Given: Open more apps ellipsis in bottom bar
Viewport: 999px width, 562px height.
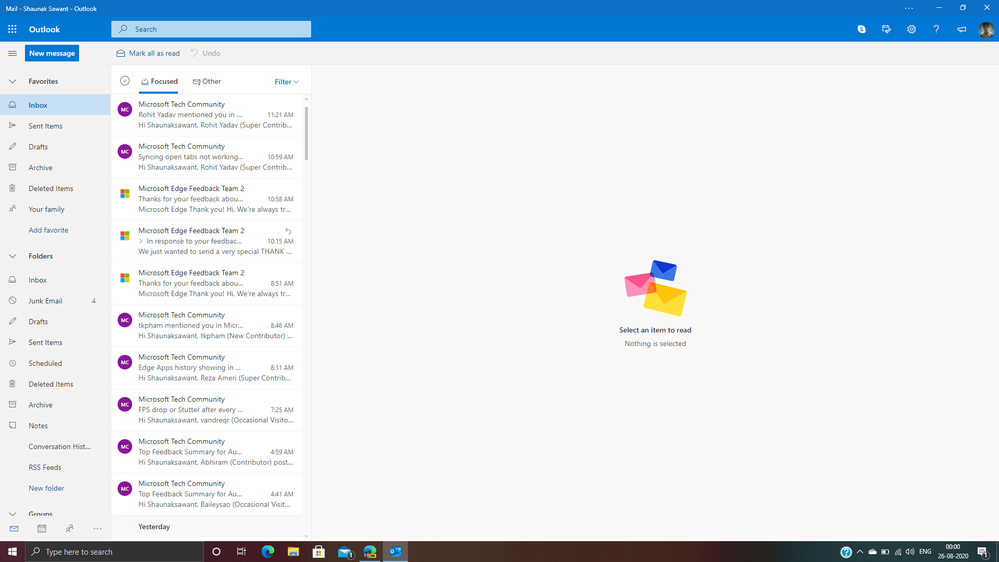Looking at the screenshot, I should [97, 528].
